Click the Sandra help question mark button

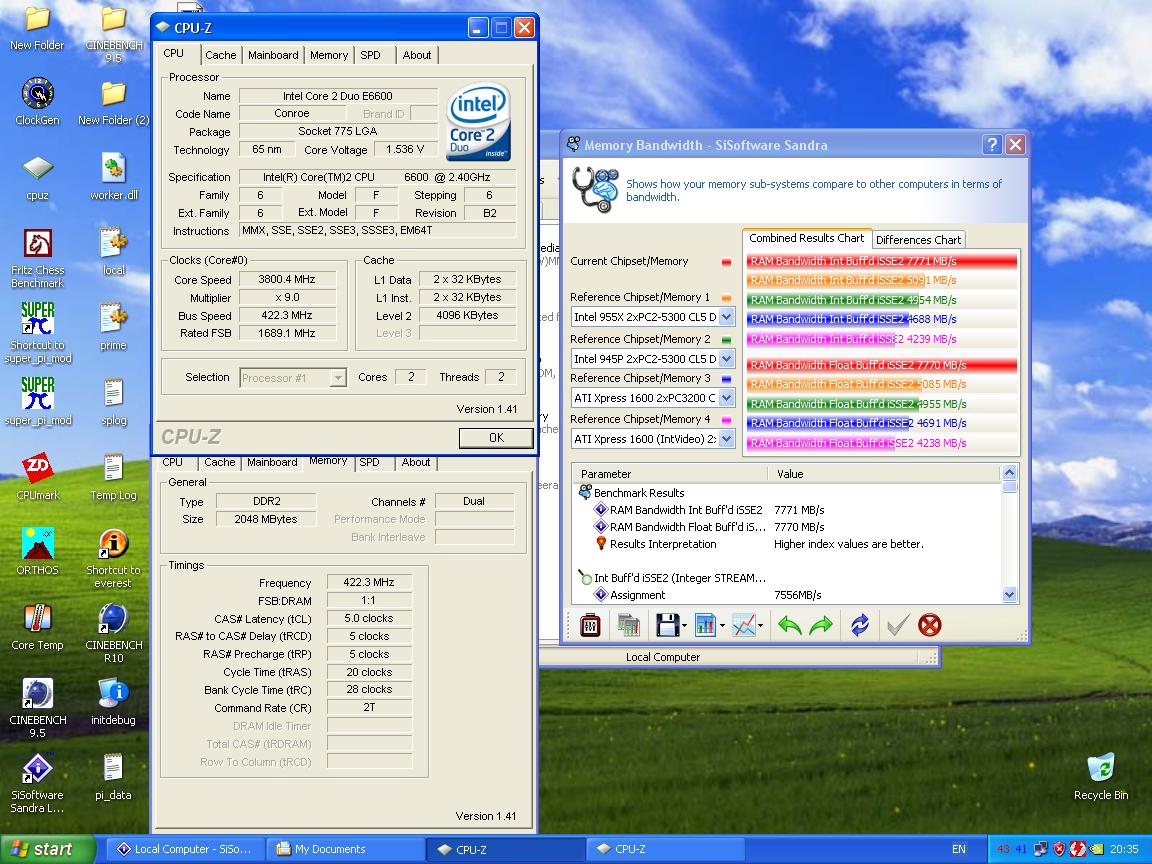click(x=991, y=145)
